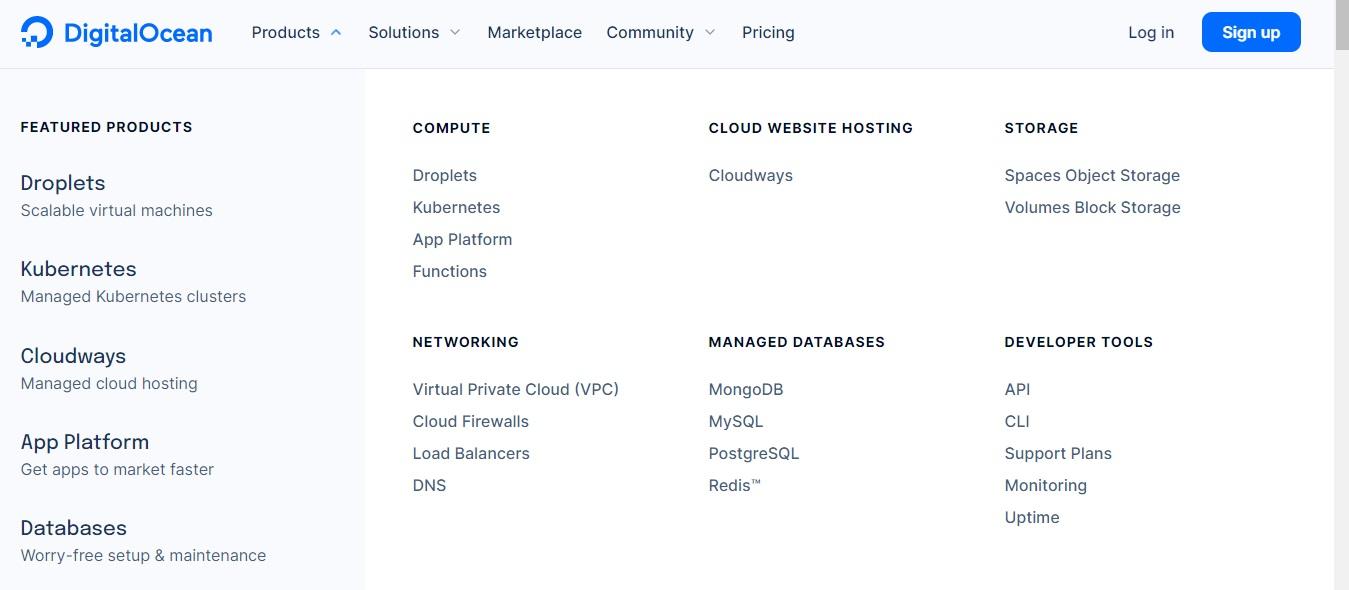Select MongoDB managed database
This screenshot has height=590, width=1349.
pos(746,389)
